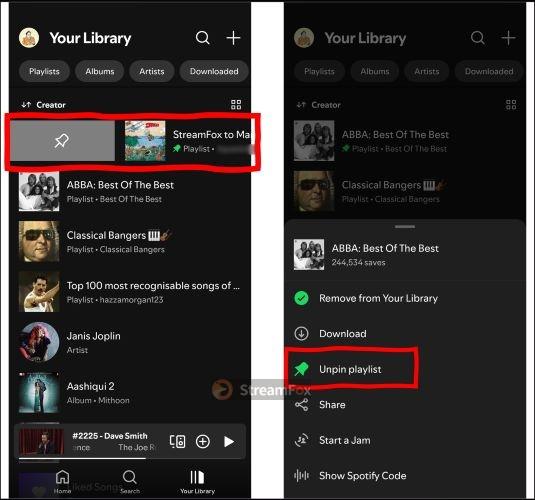Filter library by Playlists chip

[44, 71]
